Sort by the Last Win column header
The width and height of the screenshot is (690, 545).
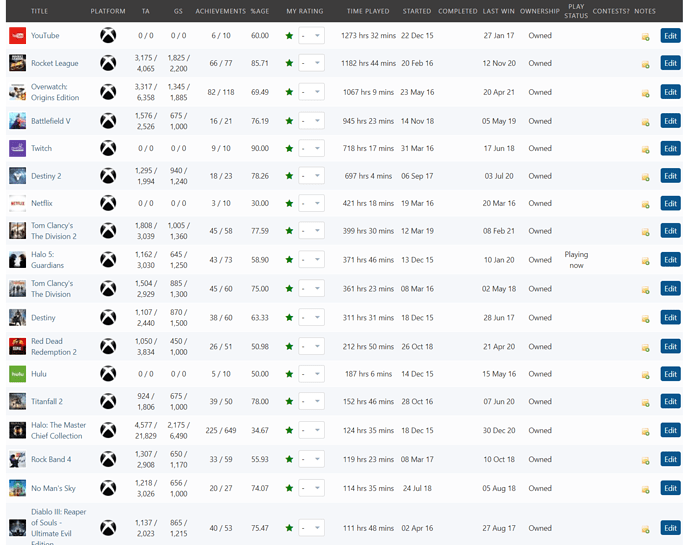498,11
